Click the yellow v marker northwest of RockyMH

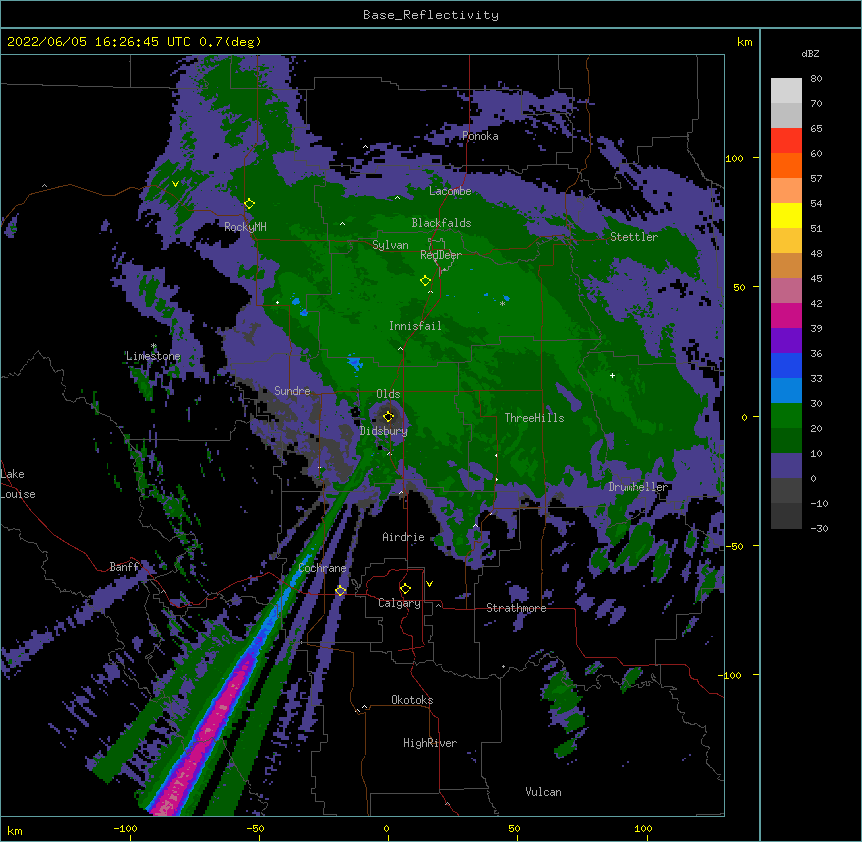pos(175,184)
